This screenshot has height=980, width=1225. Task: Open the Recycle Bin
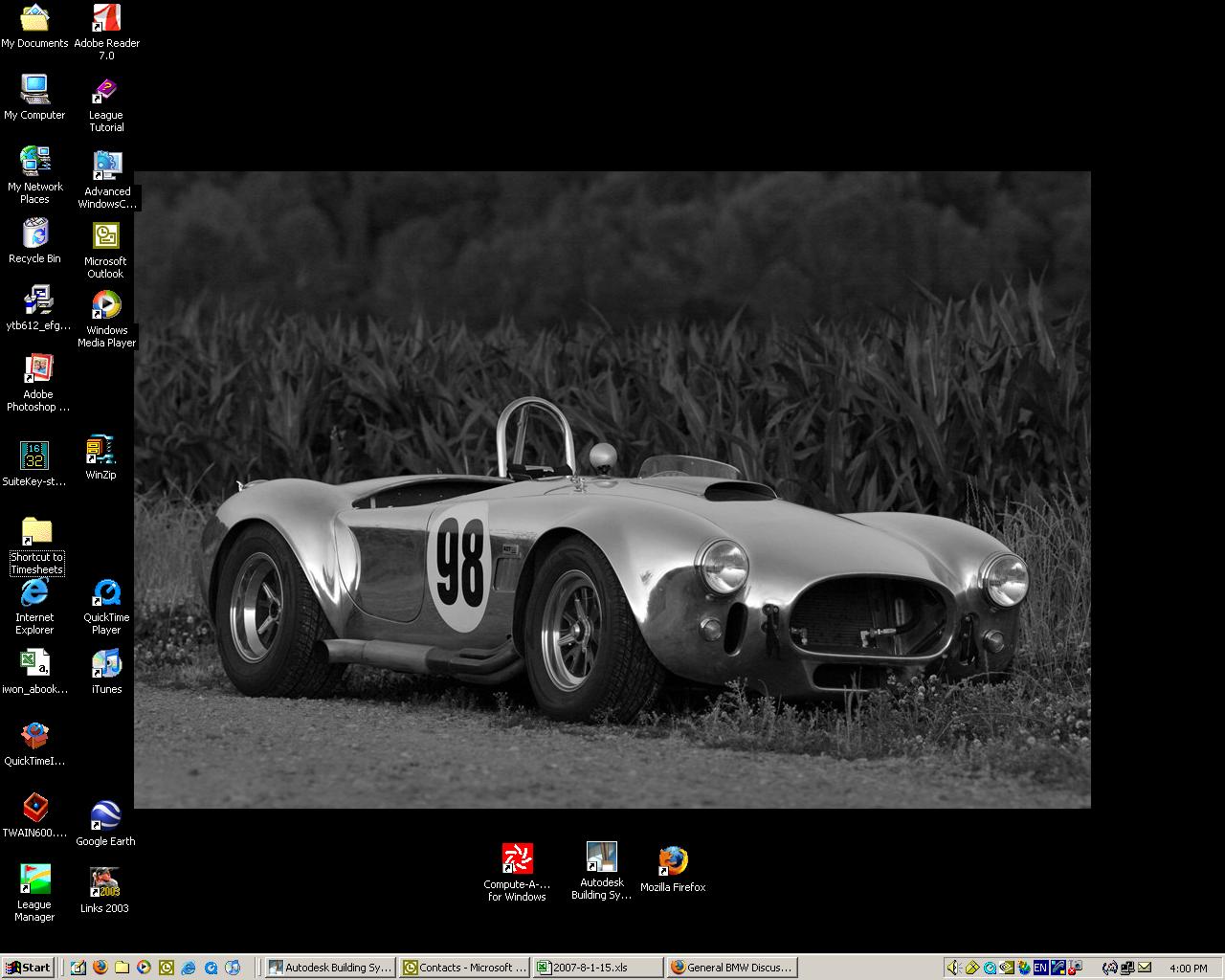[35, 234]
